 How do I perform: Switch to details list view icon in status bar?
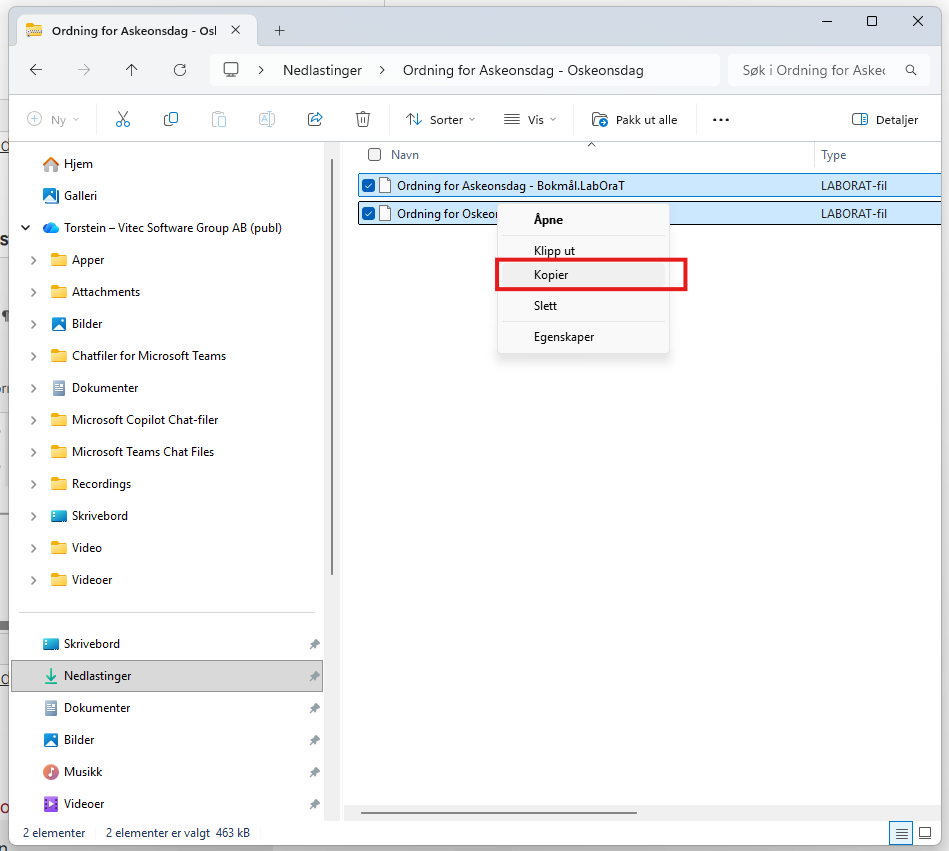point(901,832)
